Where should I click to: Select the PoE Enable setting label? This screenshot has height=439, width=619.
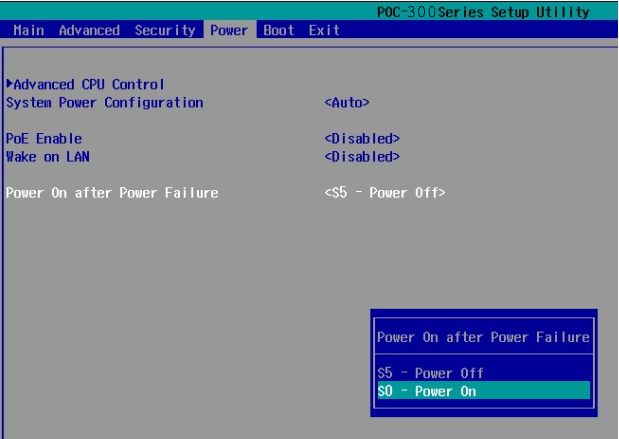(44, 138)
